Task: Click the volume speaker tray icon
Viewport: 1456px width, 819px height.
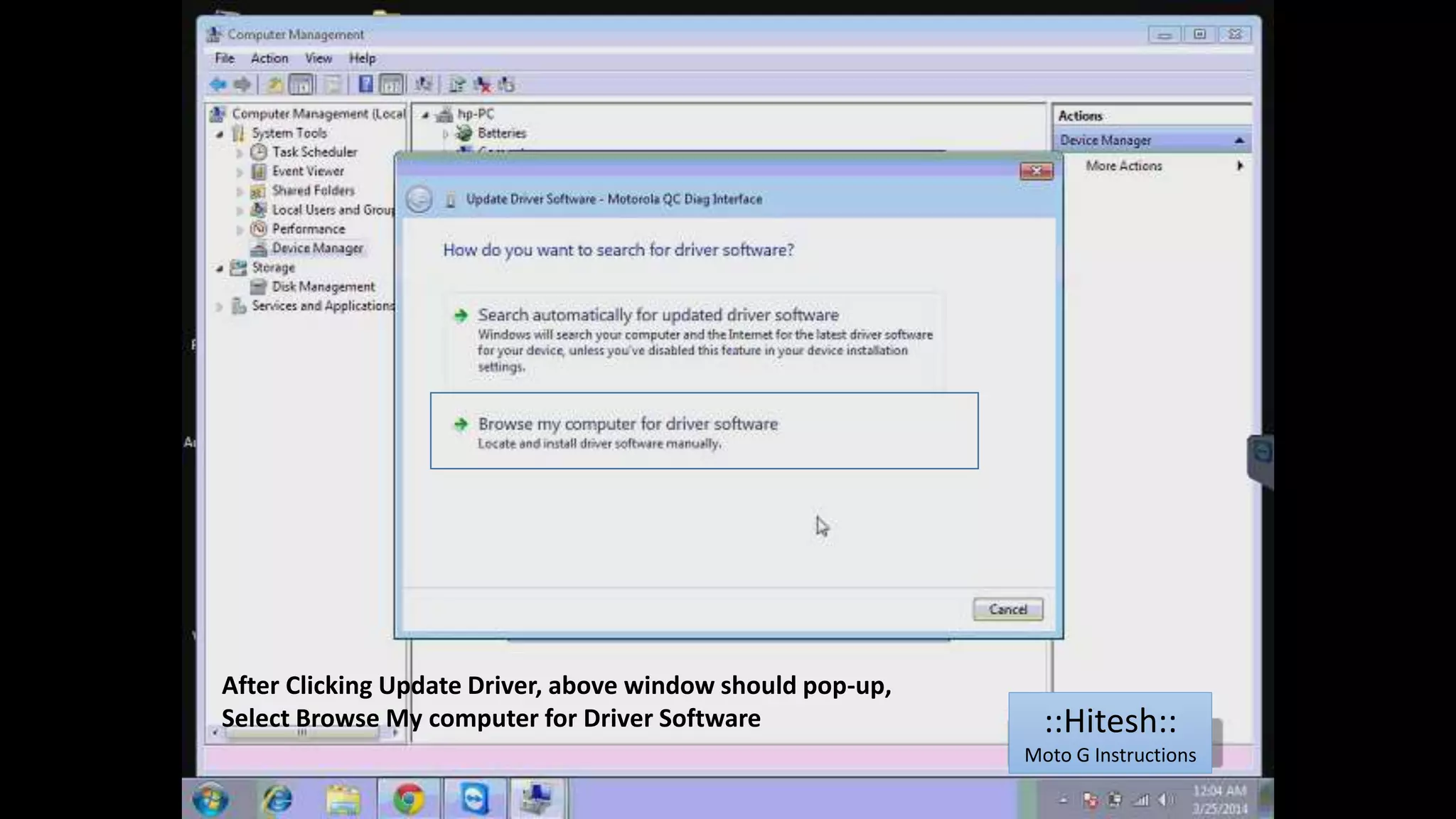Action: tap(1165, 801)
